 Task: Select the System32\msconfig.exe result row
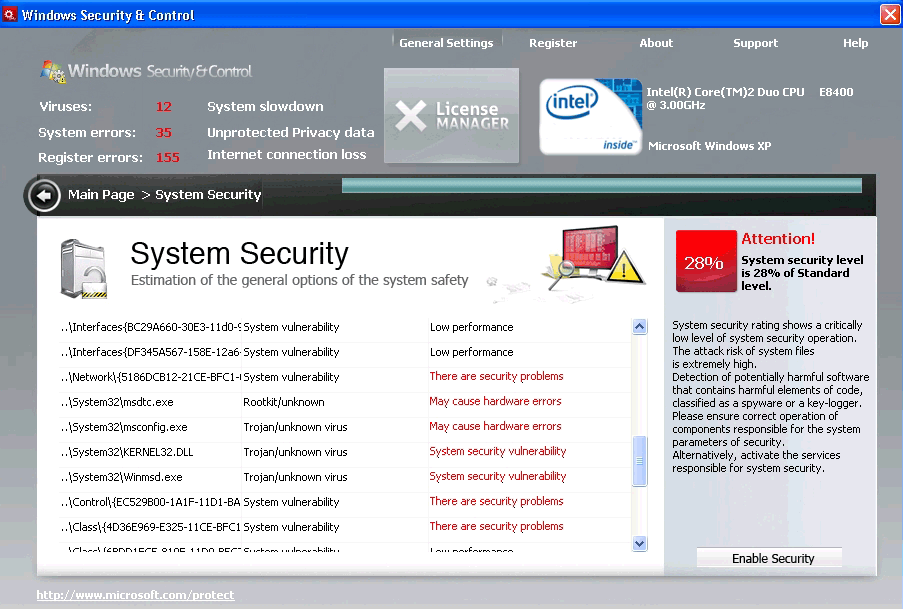(300, 427)
